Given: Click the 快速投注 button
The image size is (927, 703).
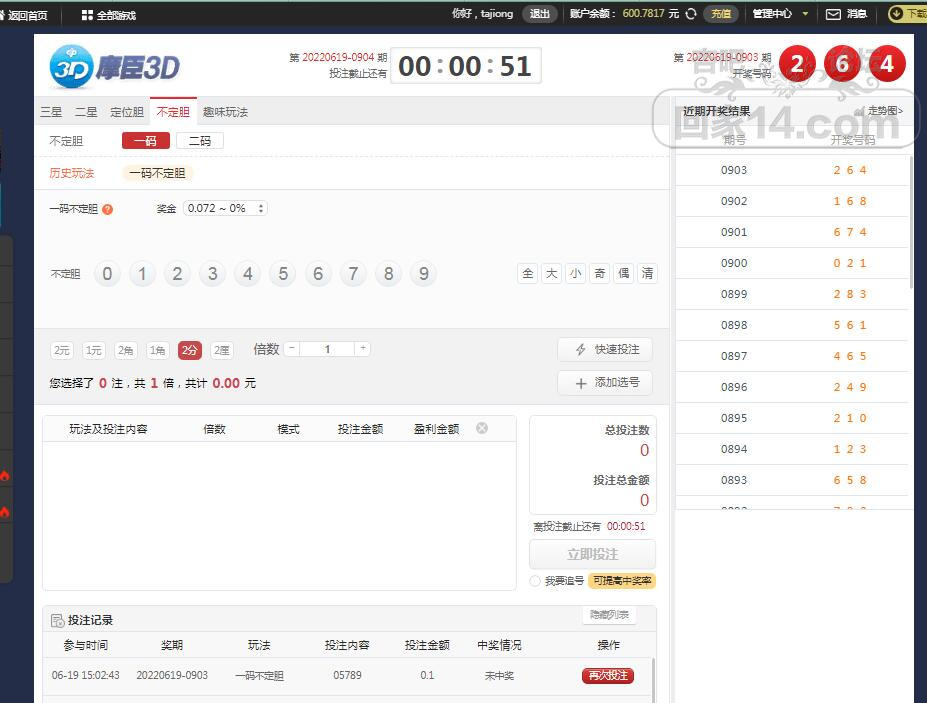Looking at the screenshot, I should [x=605, y=349].
